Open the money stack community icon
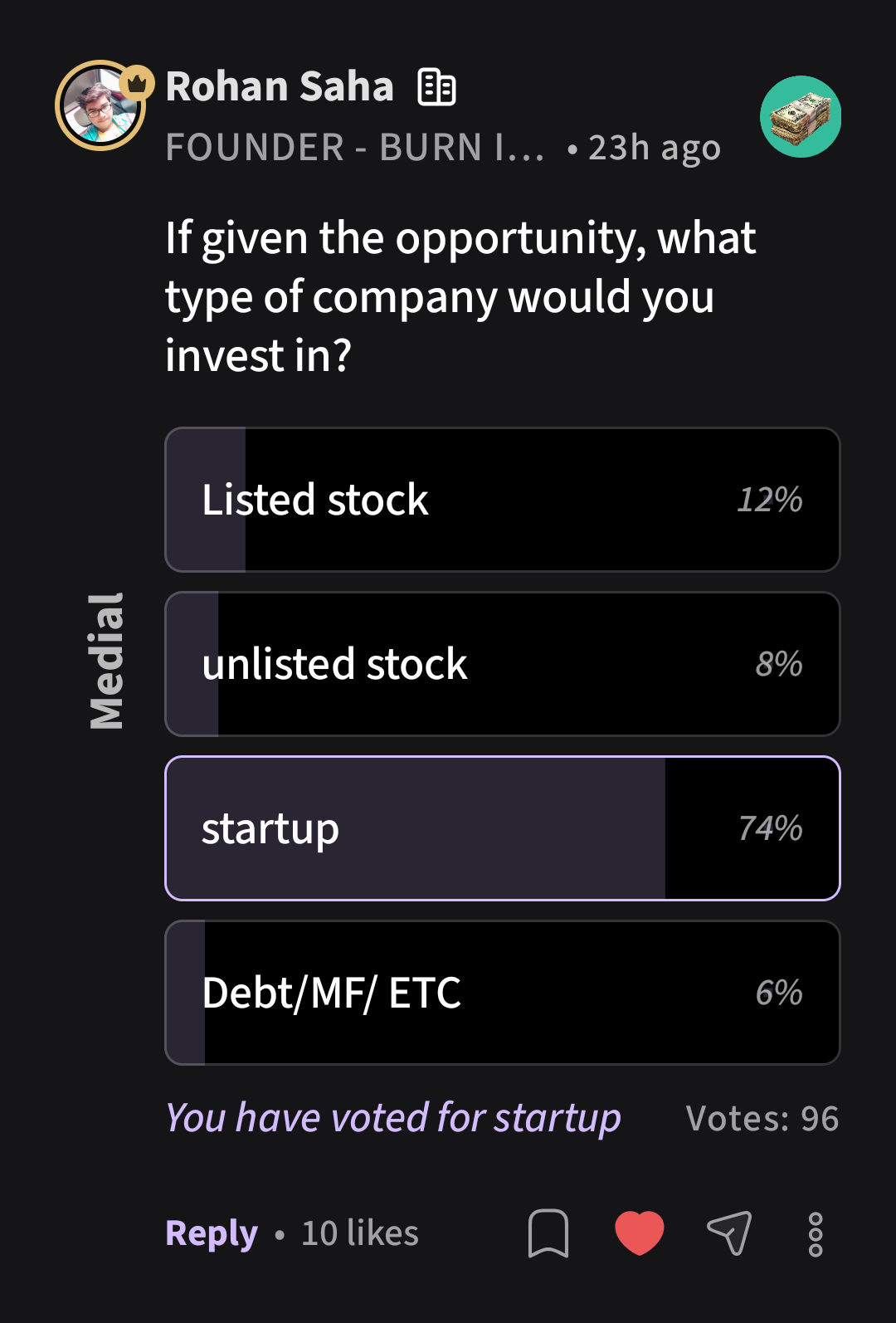The image size is (896, 1323). coord(801,117)
